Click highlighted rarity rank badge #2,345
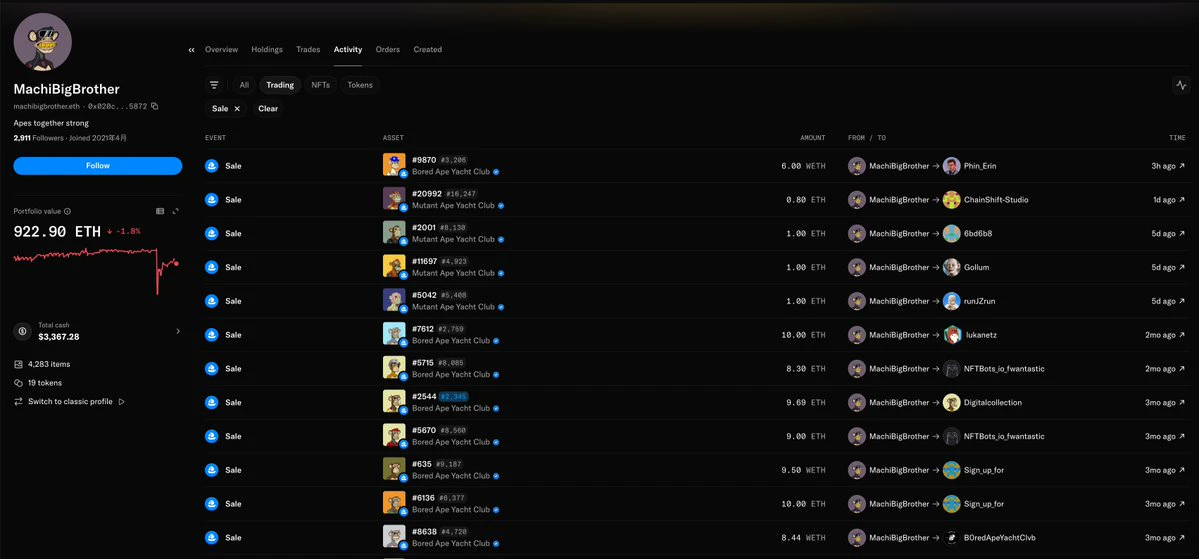 click(454, 396)
